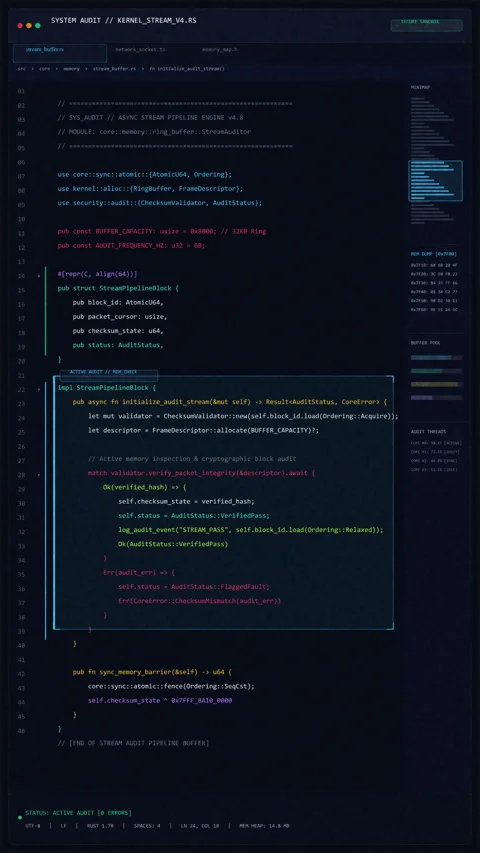Select the CORE #0 audit thread row
The image size is (480, 853).
click(x=436, y=443)
